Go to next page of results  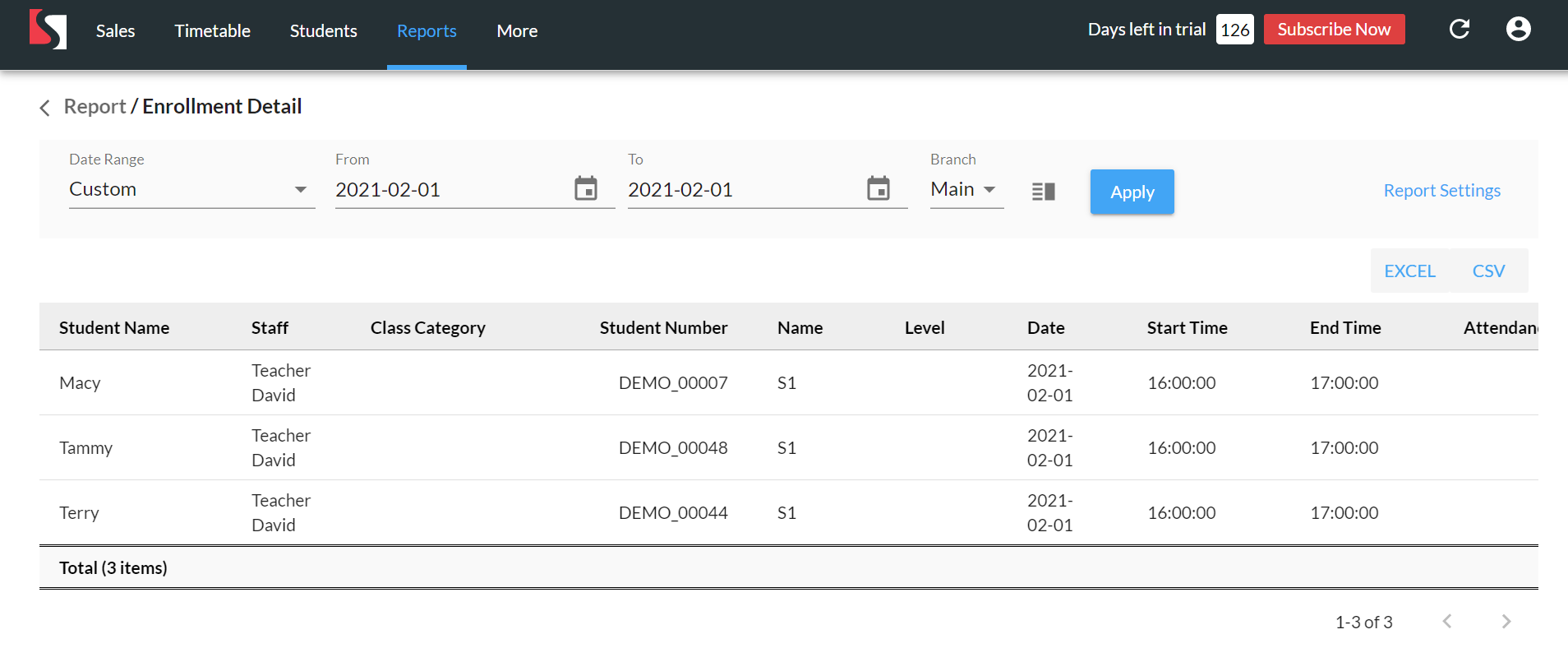pos(1506,622)
